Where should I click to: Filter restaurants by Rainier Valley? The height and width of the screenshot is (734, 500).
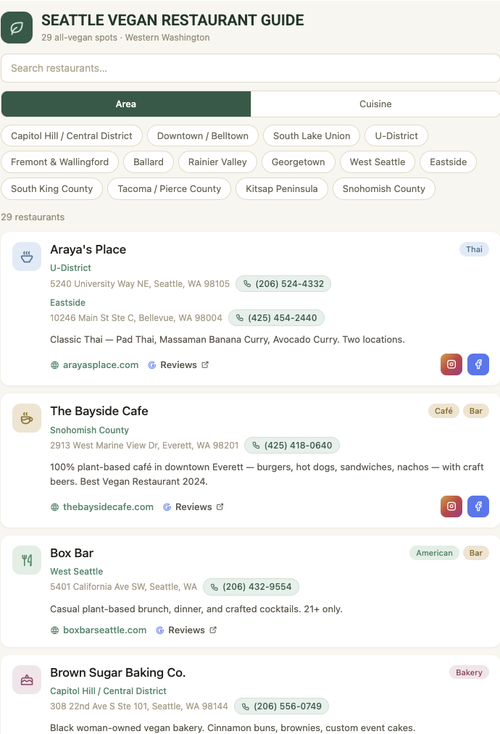click(217, 162)
